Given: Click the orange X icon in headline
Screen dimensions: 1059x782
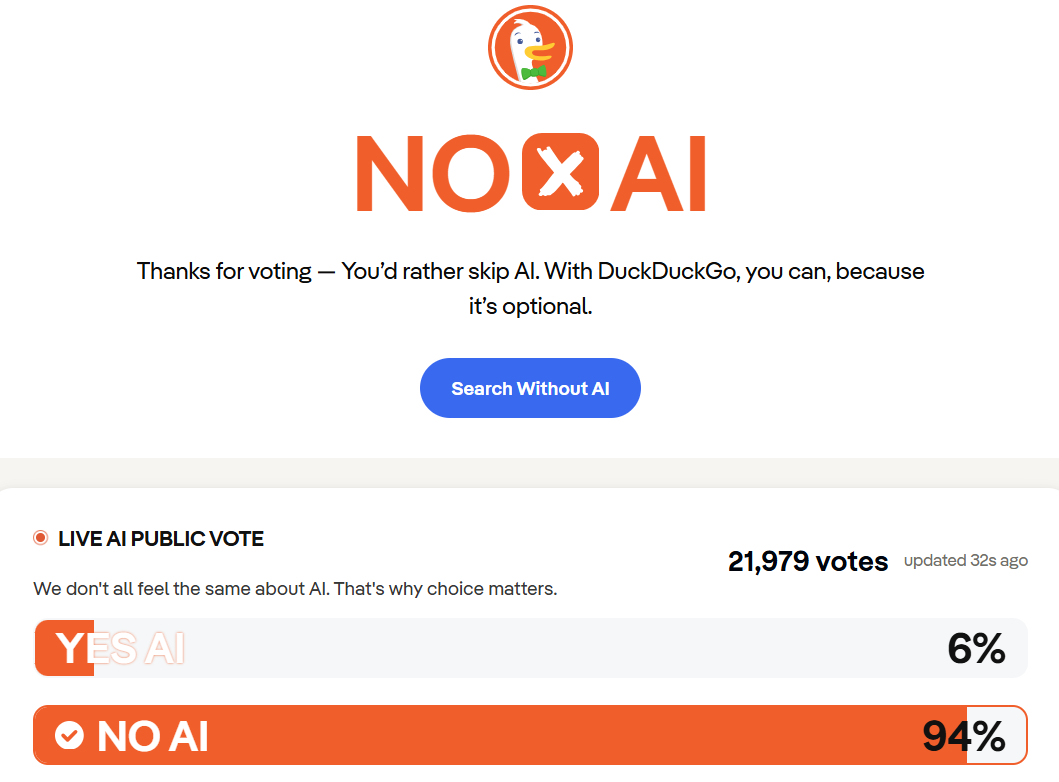Looking at the screenshot, I should pyautogui.click(x=560, y=172).
